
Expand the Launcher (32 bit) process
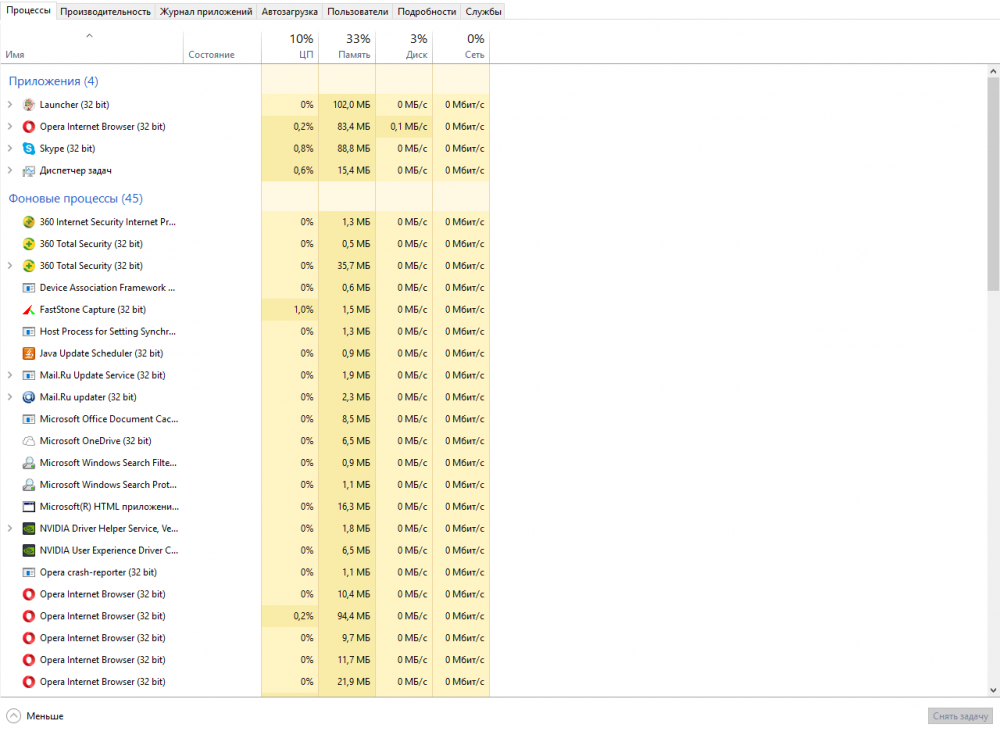[10, 105]
